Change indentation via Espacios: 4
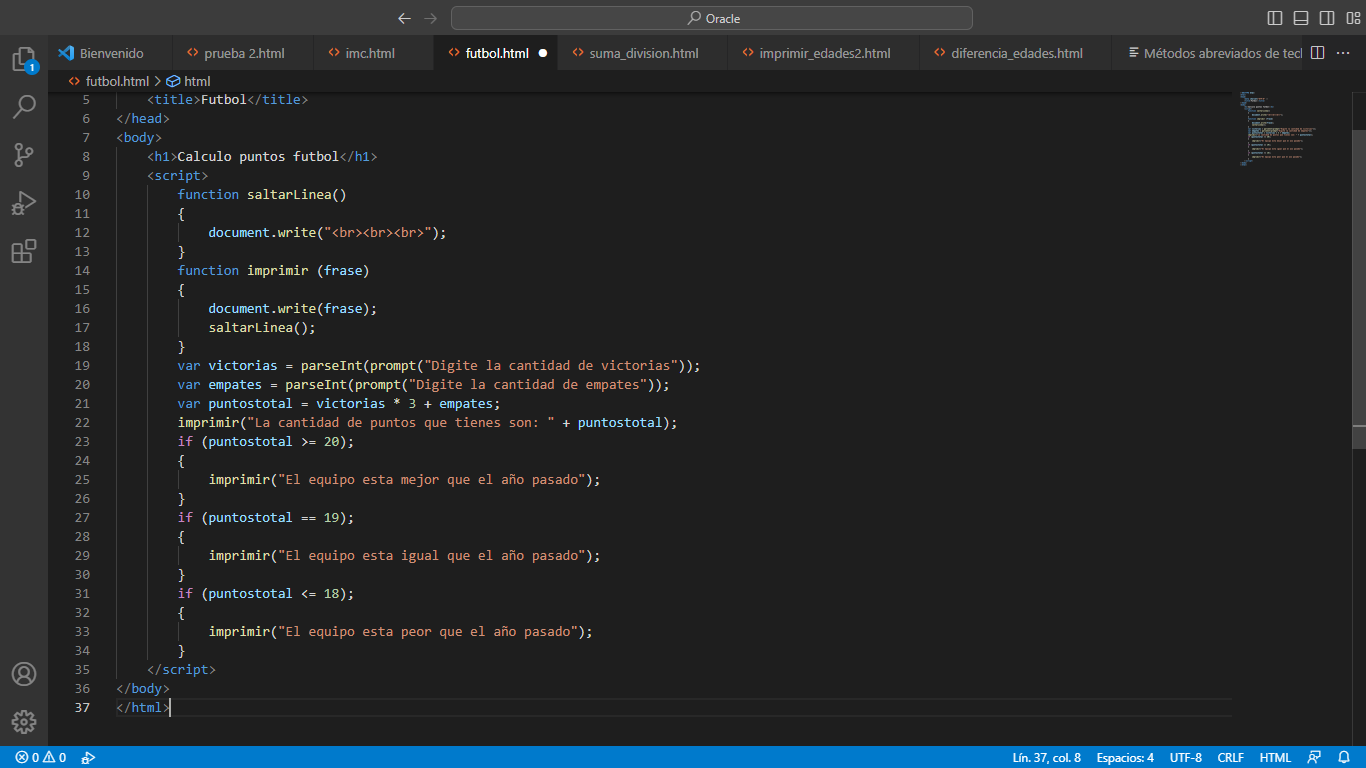This screenshot has width=1366, height=768. 1125,758
